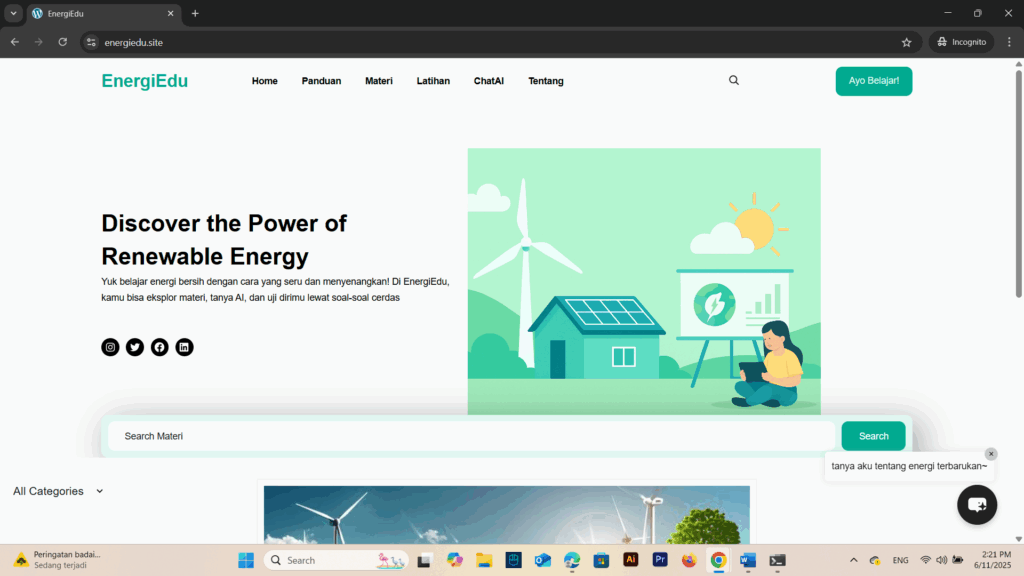
Task: Open Microsoft Word from the taskbar
Action: point(748,560)
